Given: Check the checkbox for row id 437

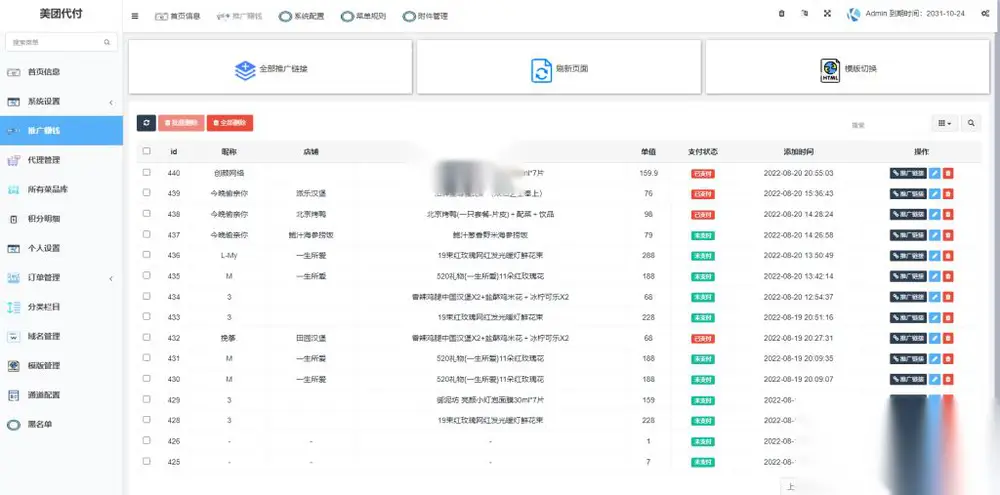Looking at the screenshot, I should tap(147, 234).
